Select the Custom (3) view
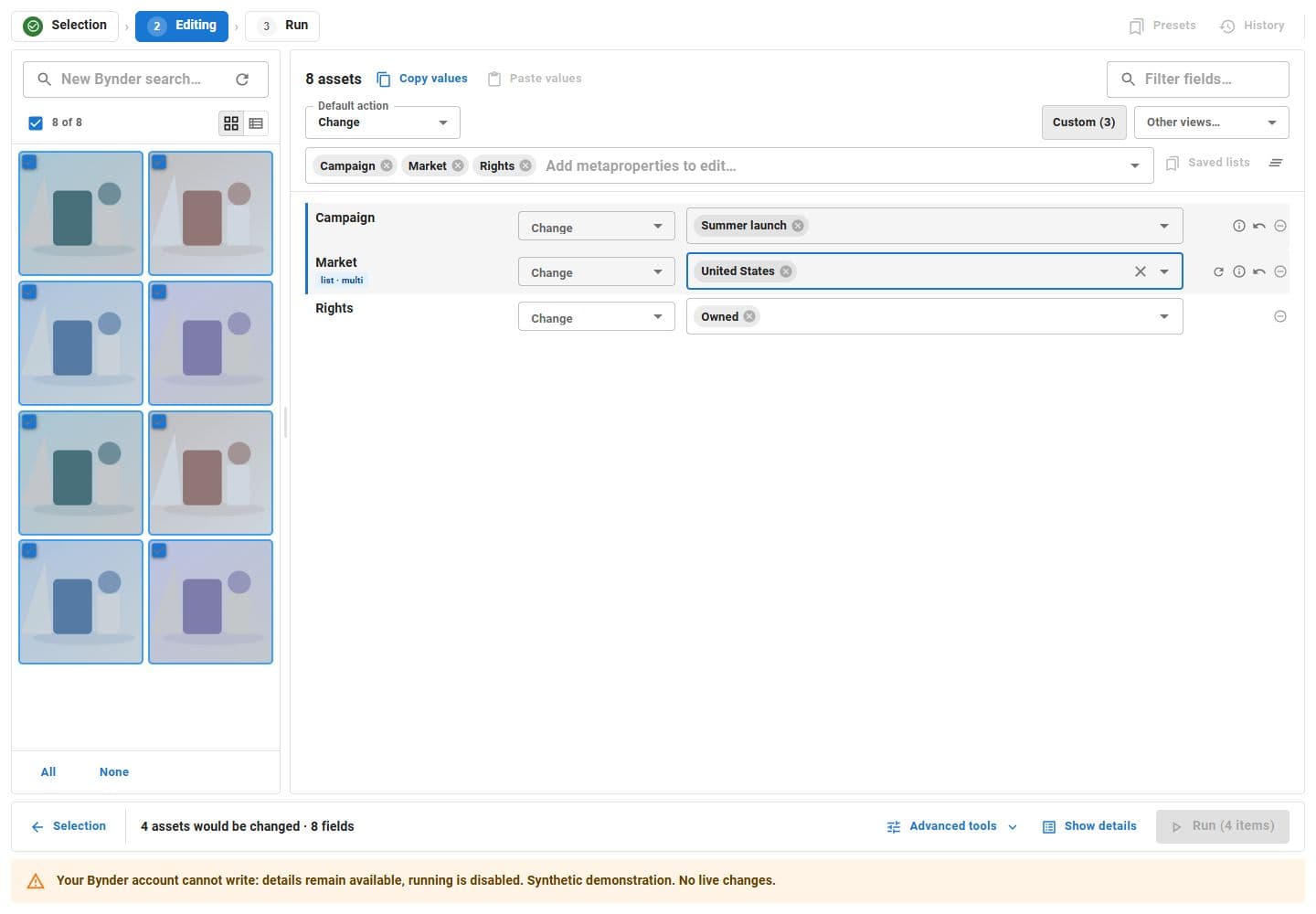The height and width of the screenshot is (914, 1316). [x=1084, y=122]
